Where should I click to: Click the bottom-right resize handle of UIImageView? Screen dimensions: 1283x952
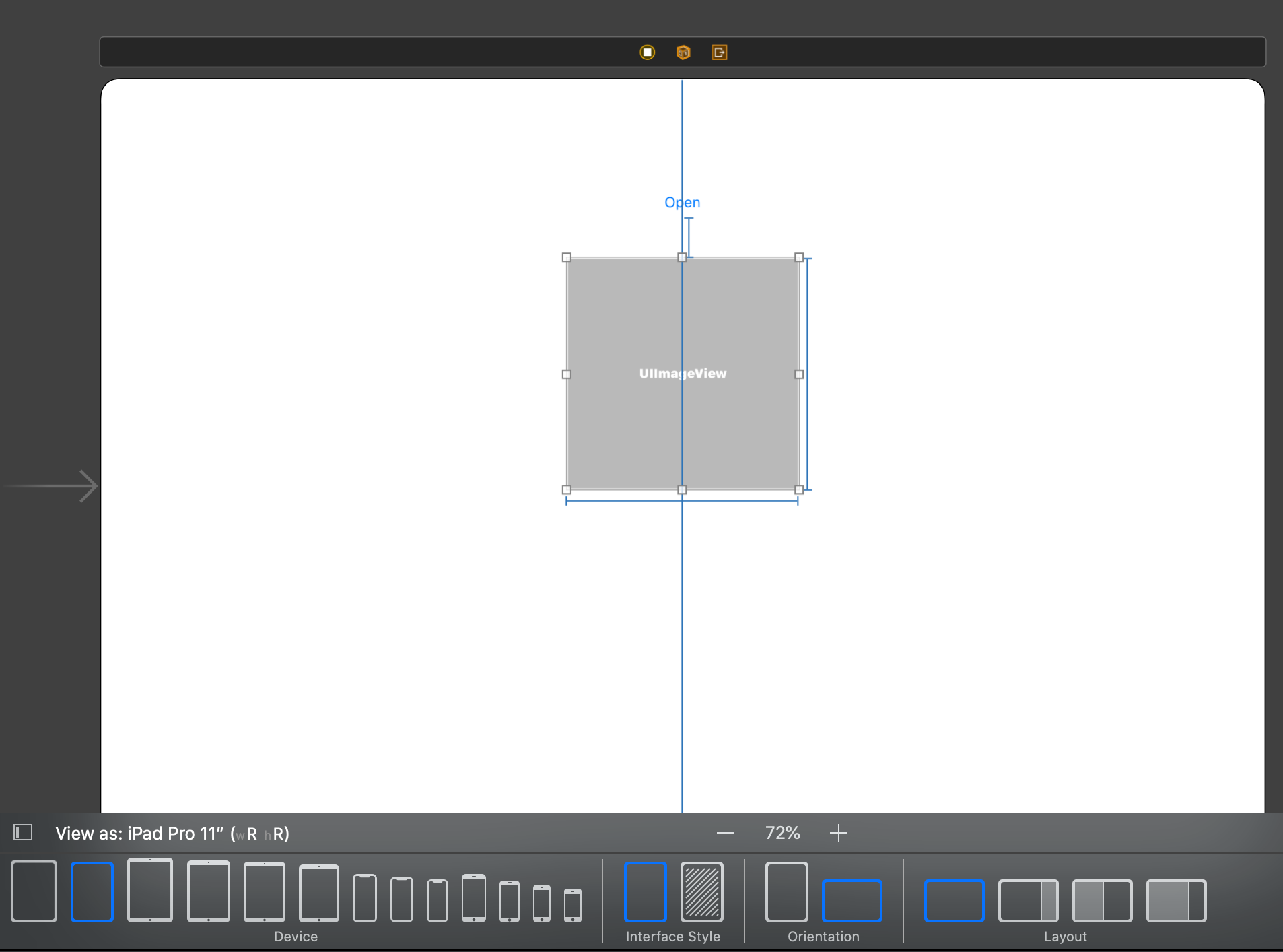click(x=799, y=490)
